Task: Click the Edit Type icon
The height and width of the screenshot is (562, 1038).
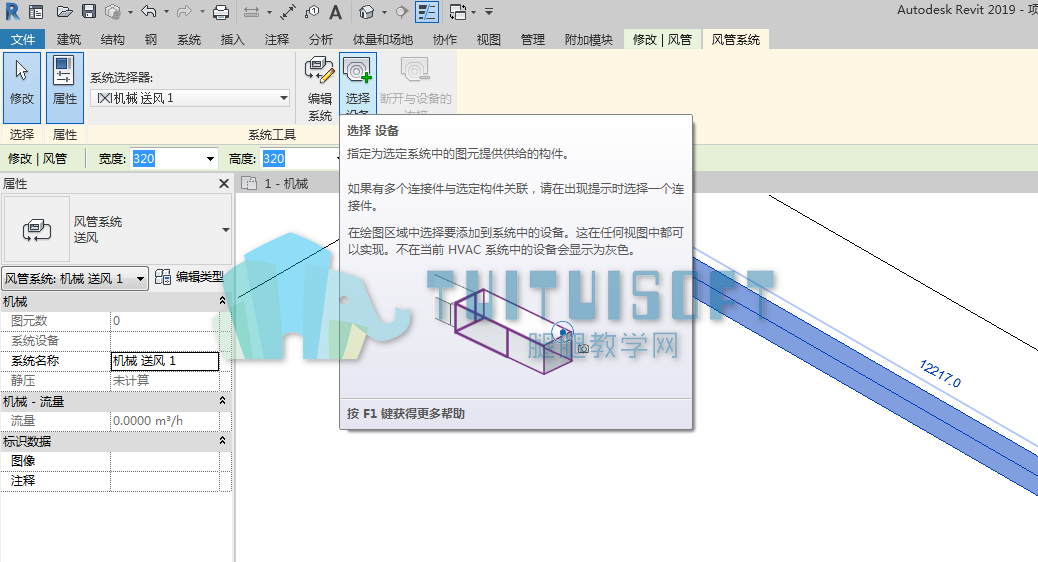Action: (162, 277)
